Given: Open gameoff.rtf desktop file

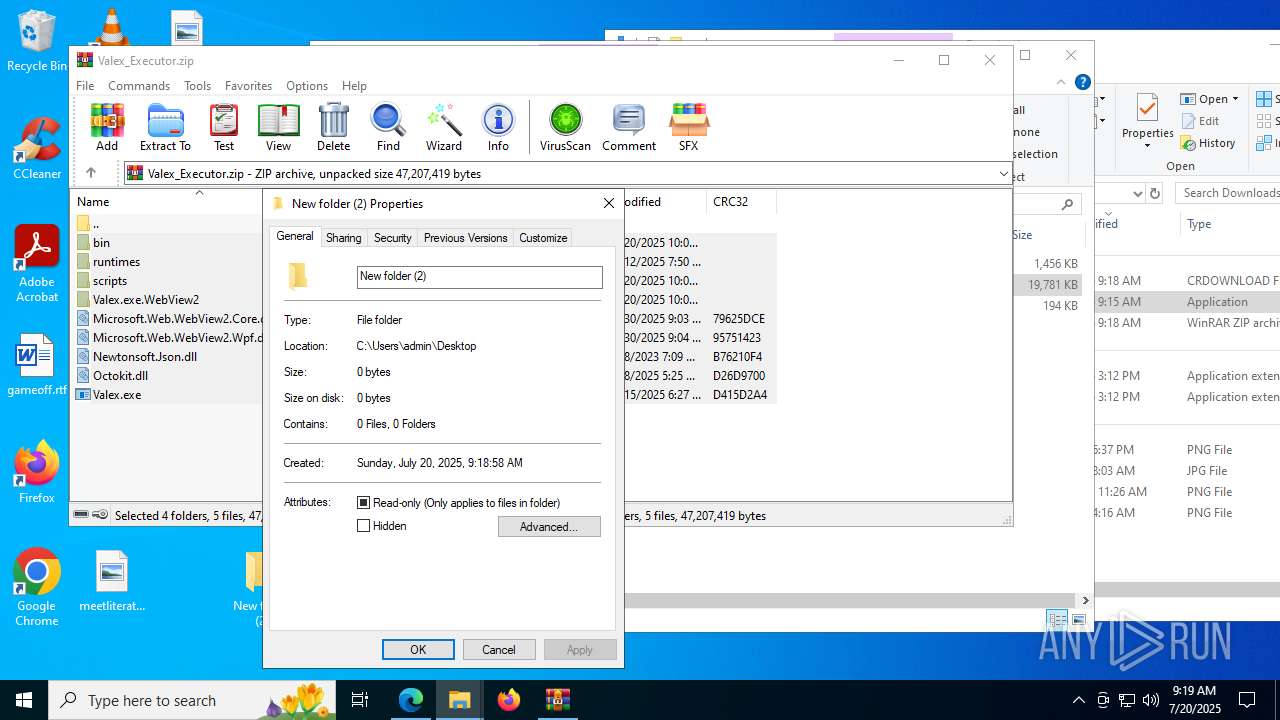Looking at the screenshot, I should [x=37, y=365].
